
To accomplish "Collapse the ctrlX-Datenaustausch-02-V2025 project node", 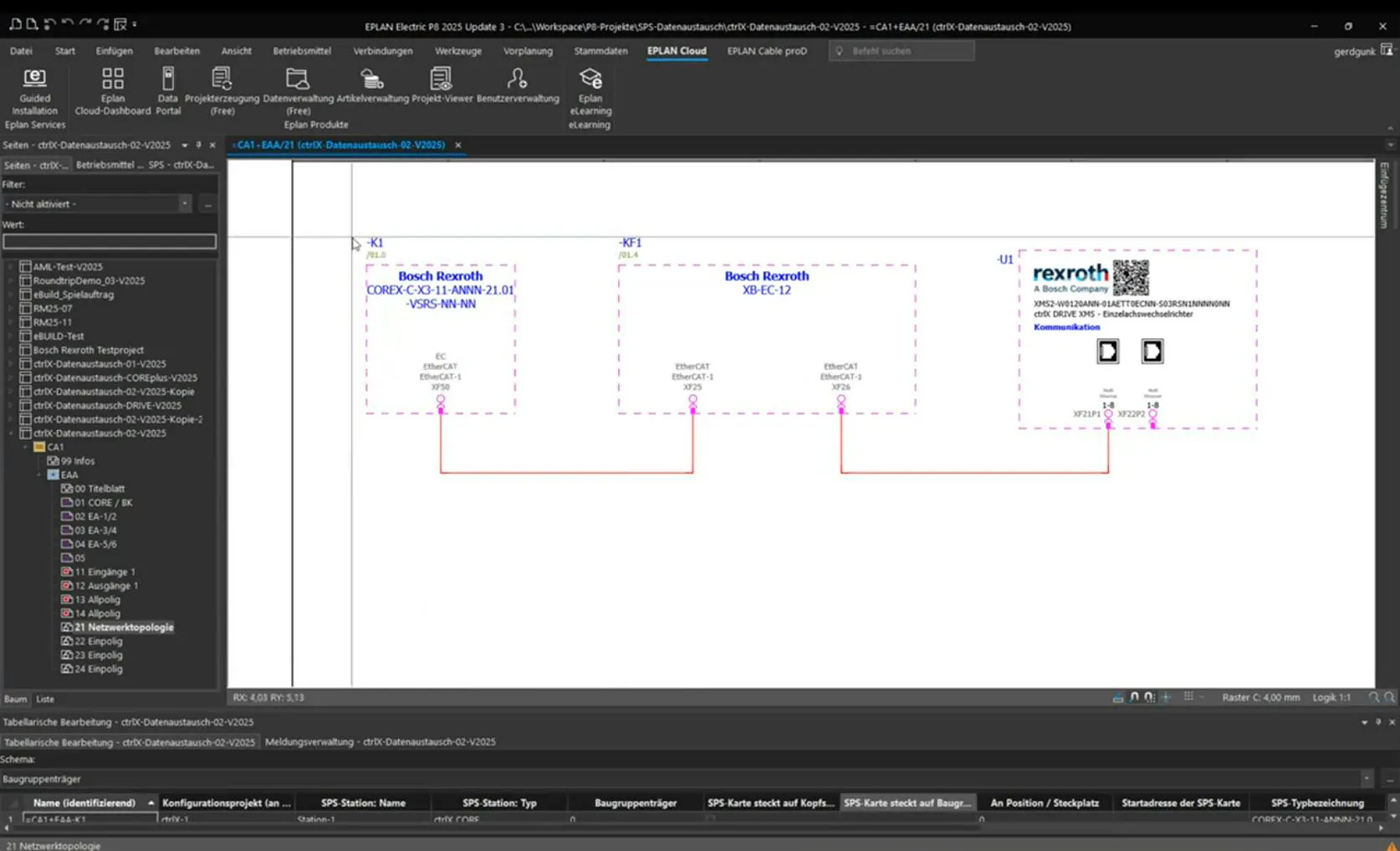I will click(x=11, y=433).
